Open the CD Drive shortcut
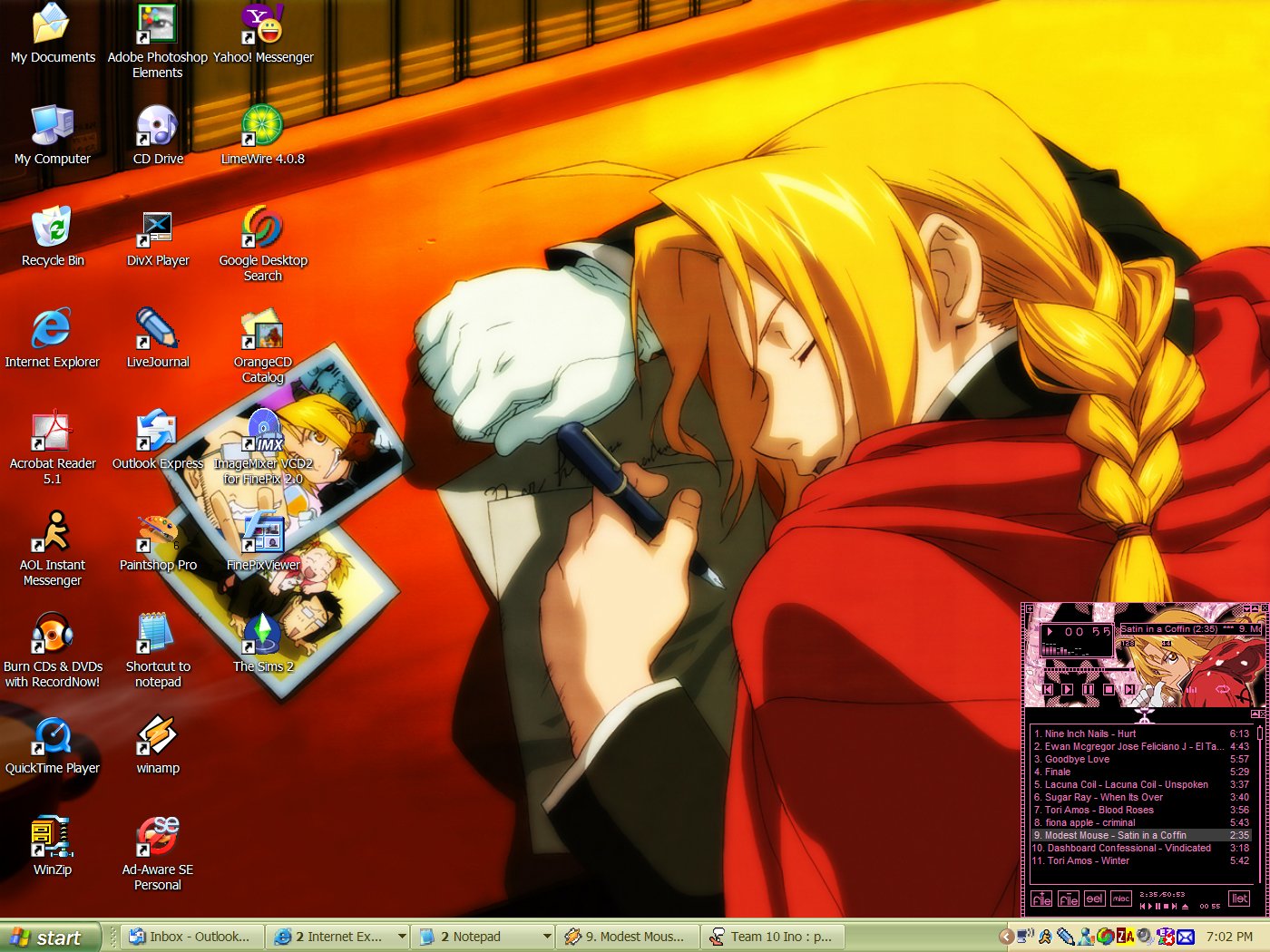The width and height of the screenshot is (1270, 952). tap(158, 136)
